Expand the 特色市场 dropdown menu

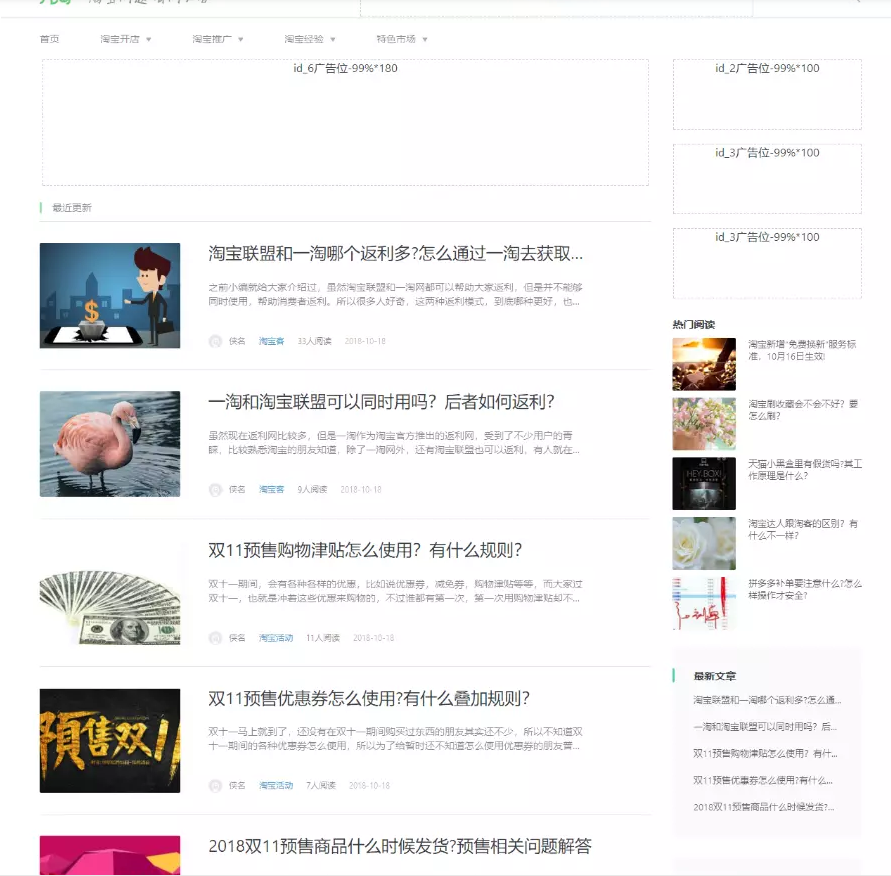[402, 39]
